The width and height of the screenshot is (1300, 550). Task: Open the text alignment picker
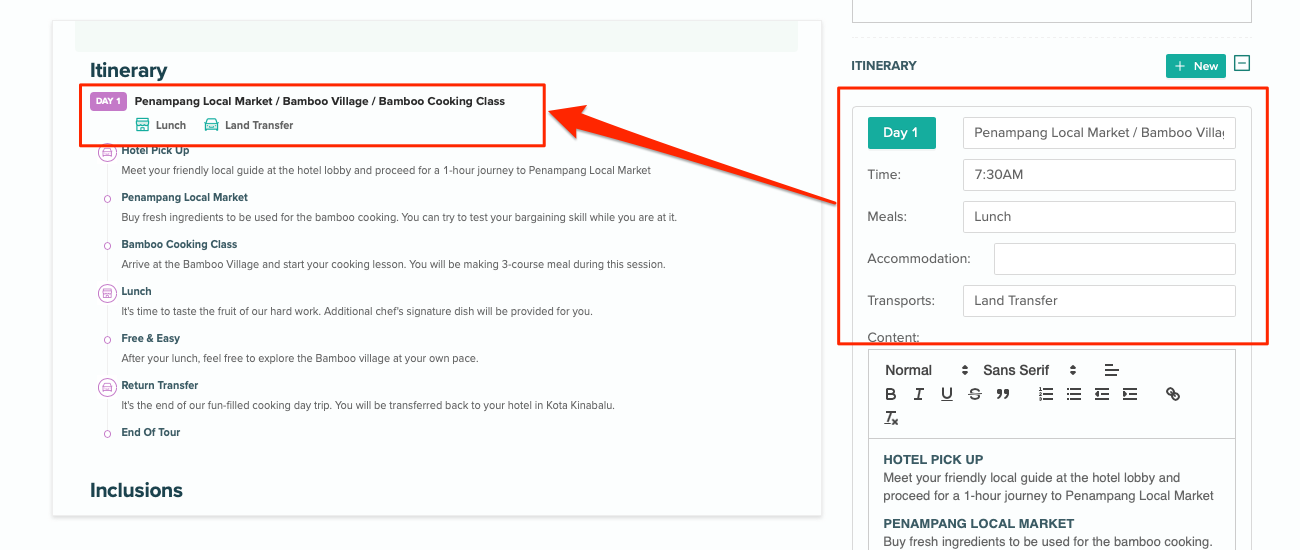tap(1112, 370)
